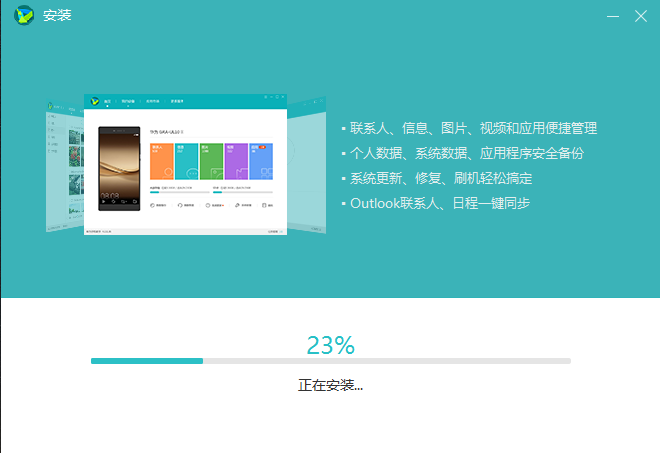Viewport: 660px width, 453px height.
Task: Click the blue apps tile in preview
Action: 260,161
